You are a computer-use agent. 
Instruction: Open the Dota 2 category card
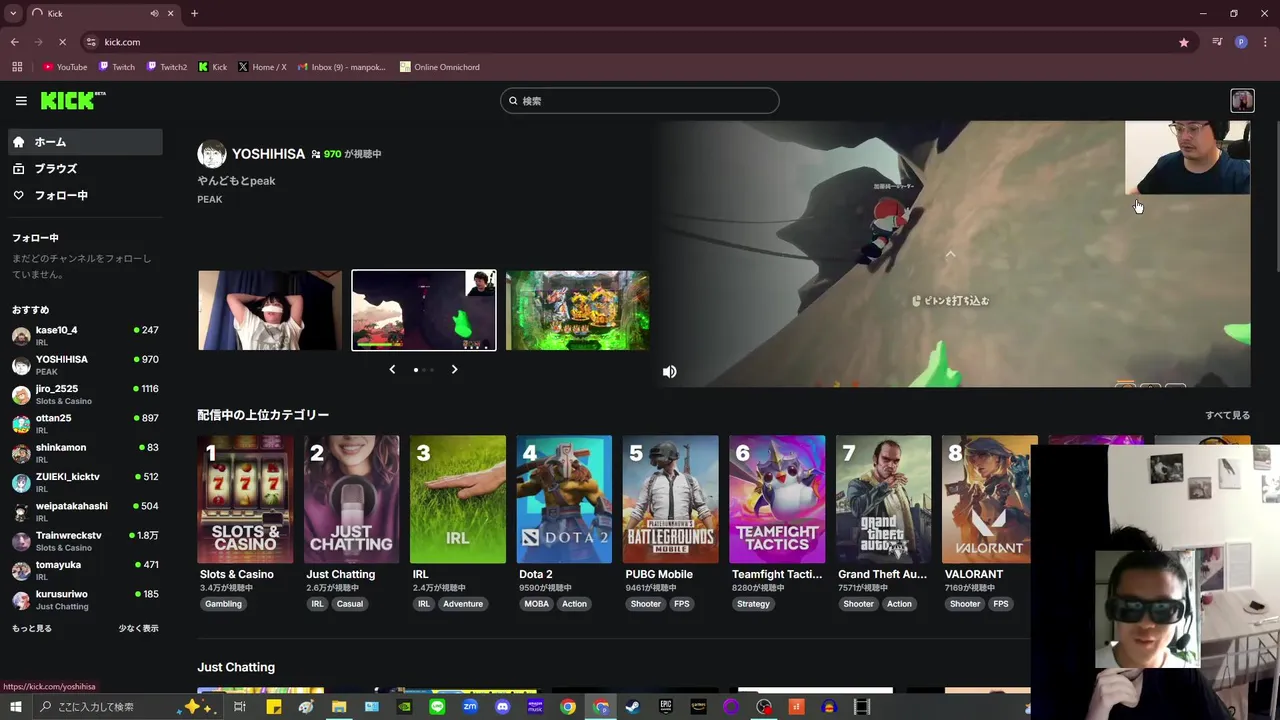tap(564, 499)
